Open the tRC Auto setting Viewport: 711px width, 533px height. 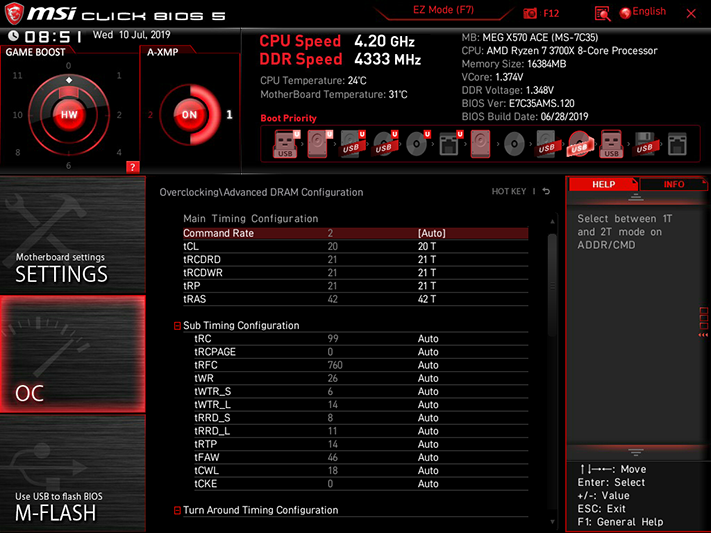click(428, 339)
